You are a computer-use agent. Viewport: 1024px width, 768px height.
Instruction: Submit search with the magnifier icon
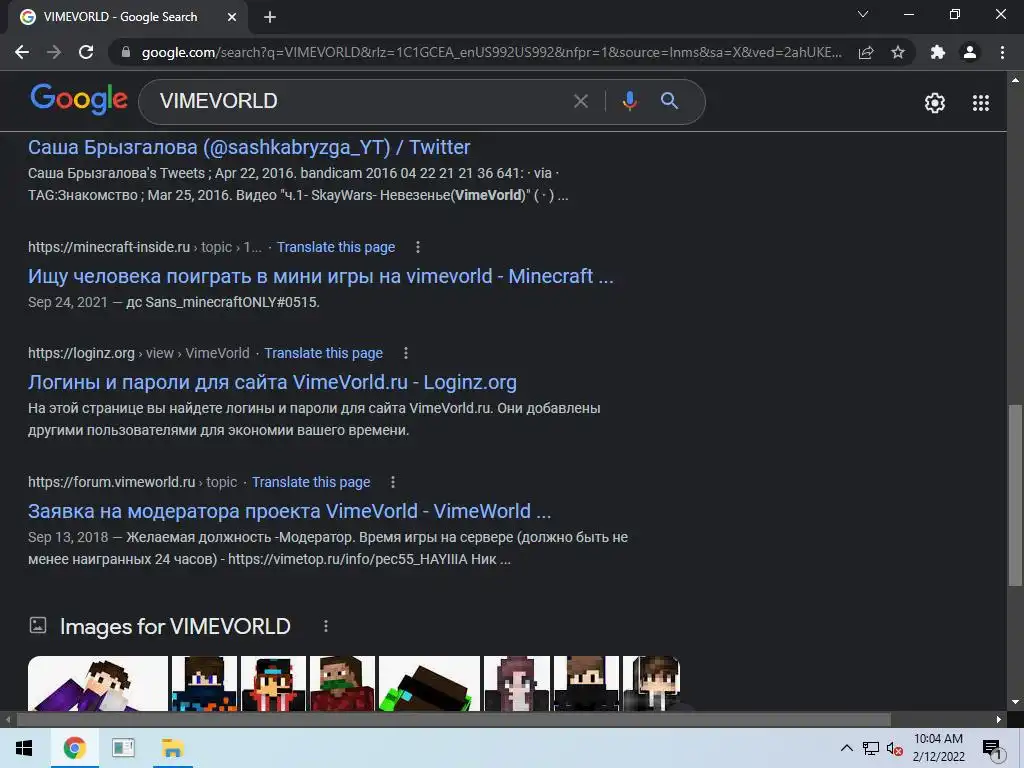tap(669, 101)
